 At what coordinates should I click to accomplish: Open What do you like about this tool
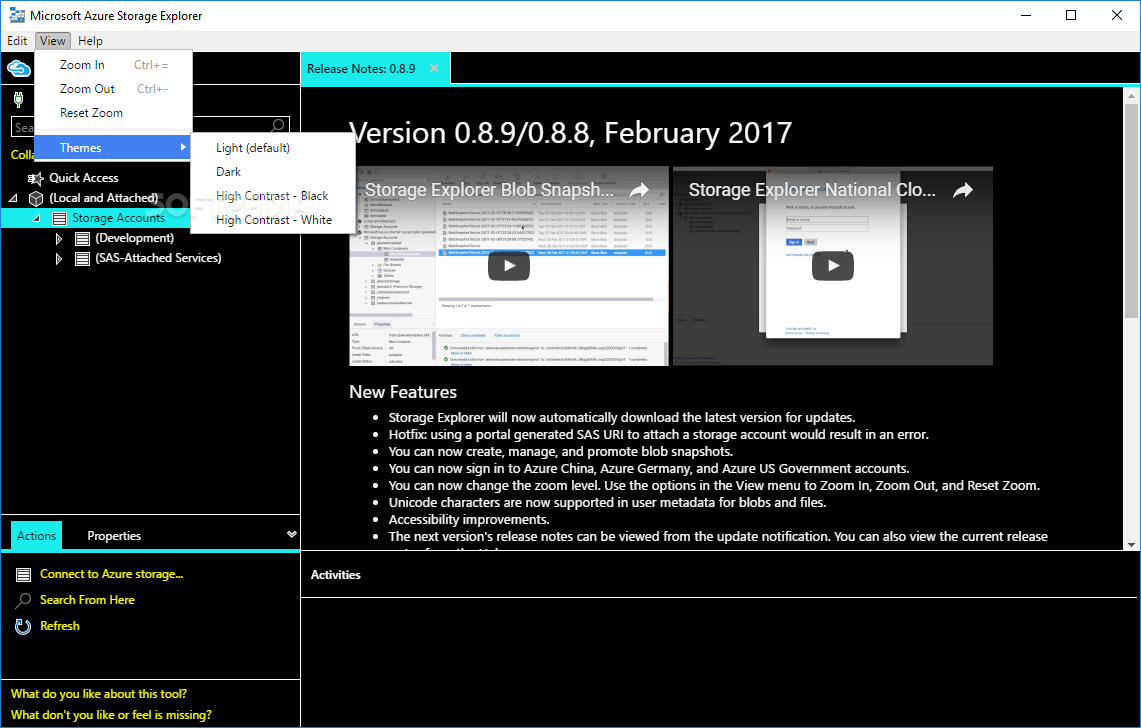99,694
